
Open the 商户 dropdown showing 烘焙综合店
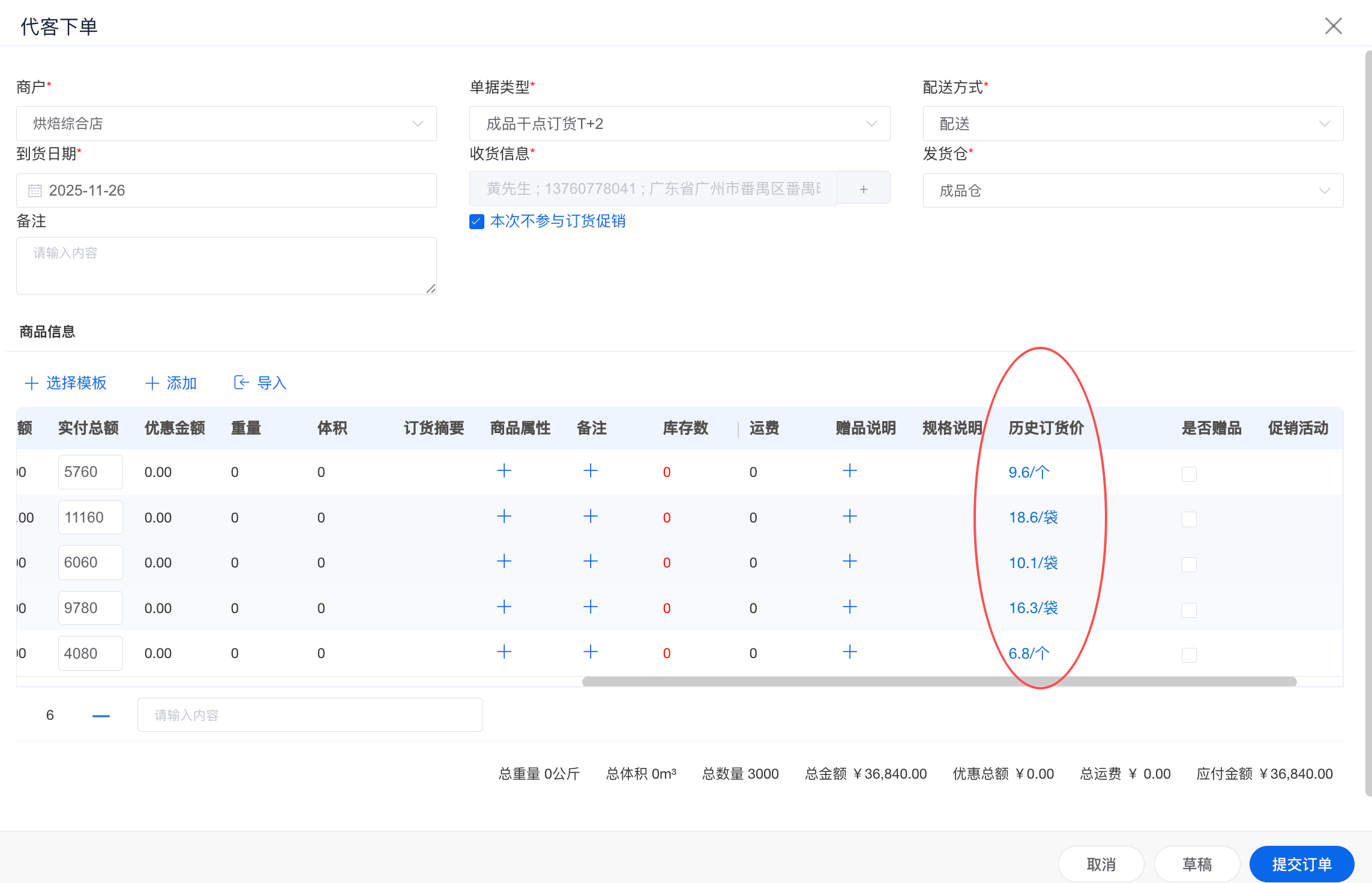pos(226,124)
